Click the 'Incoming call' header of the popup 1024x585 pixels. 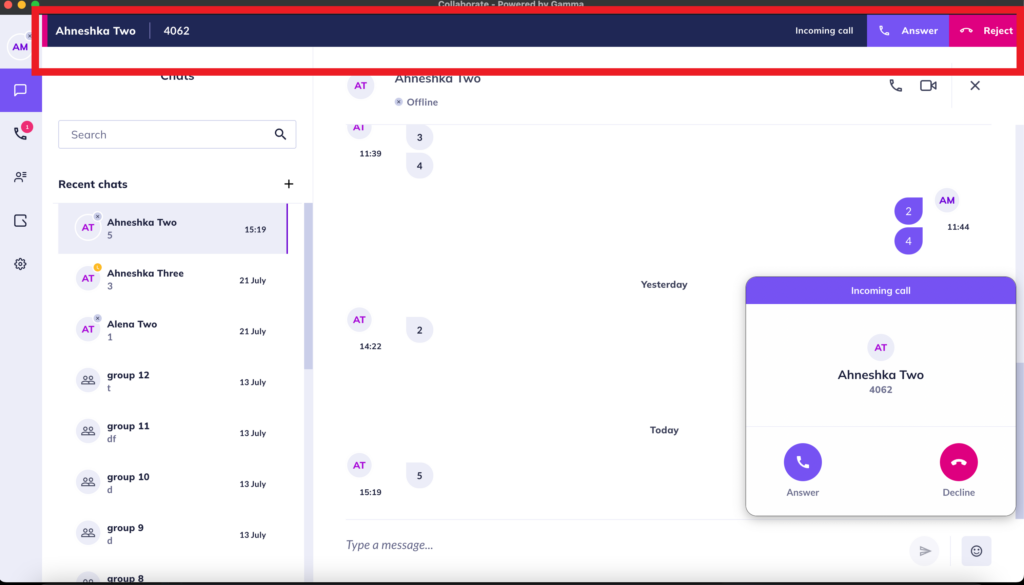(880, 291)
